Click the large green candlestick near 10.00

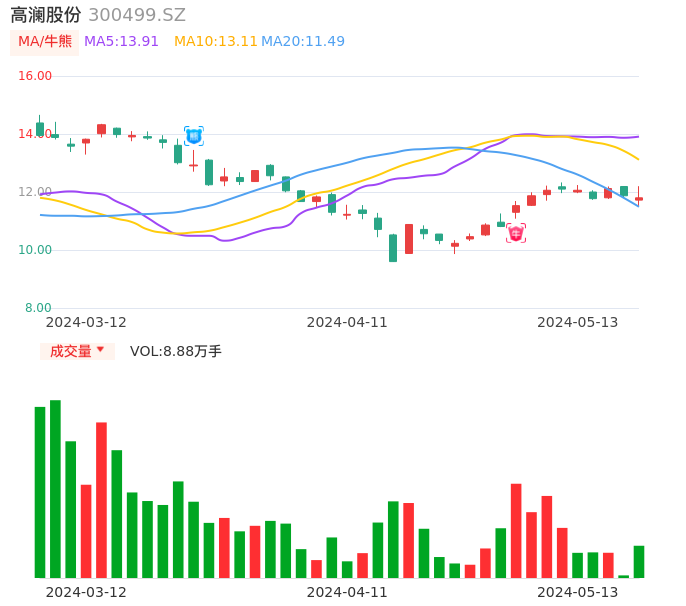[393, 248]
